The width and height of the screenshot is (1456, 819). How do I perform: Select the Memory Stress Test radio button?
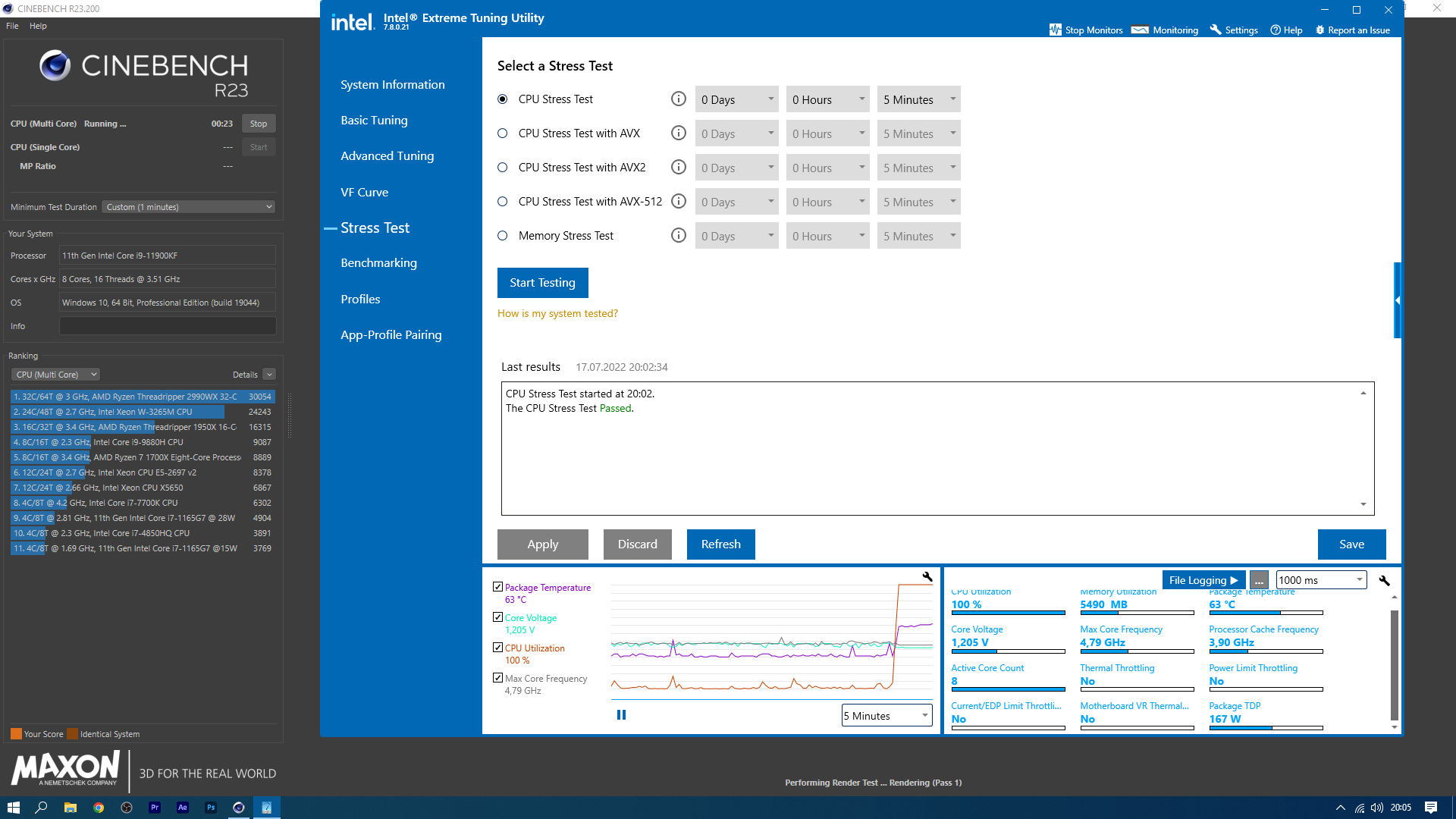[503, 236]
